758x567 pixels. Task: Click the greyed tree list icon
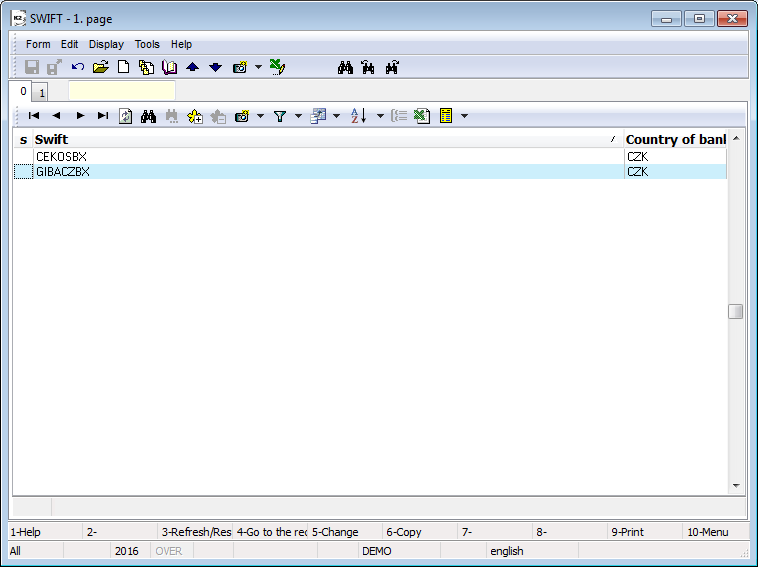[x=399, y=116]
